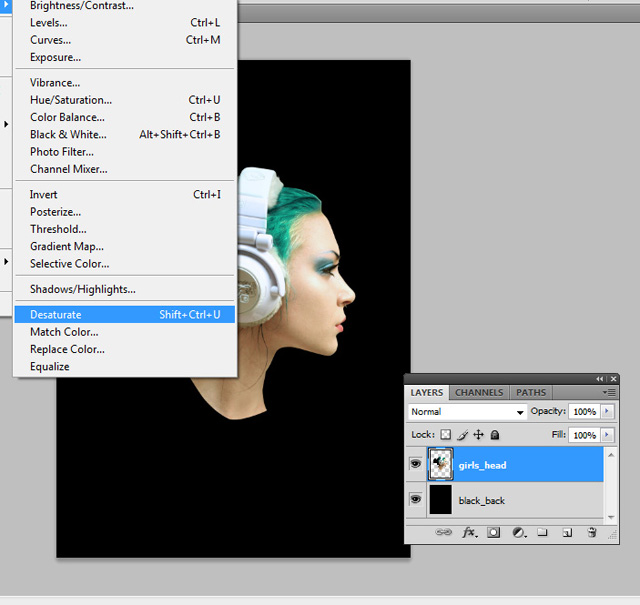The width and height of the screenshot is (640, 605).
Task: Open the Opacity slider arrow
Action: coord(608,412)
